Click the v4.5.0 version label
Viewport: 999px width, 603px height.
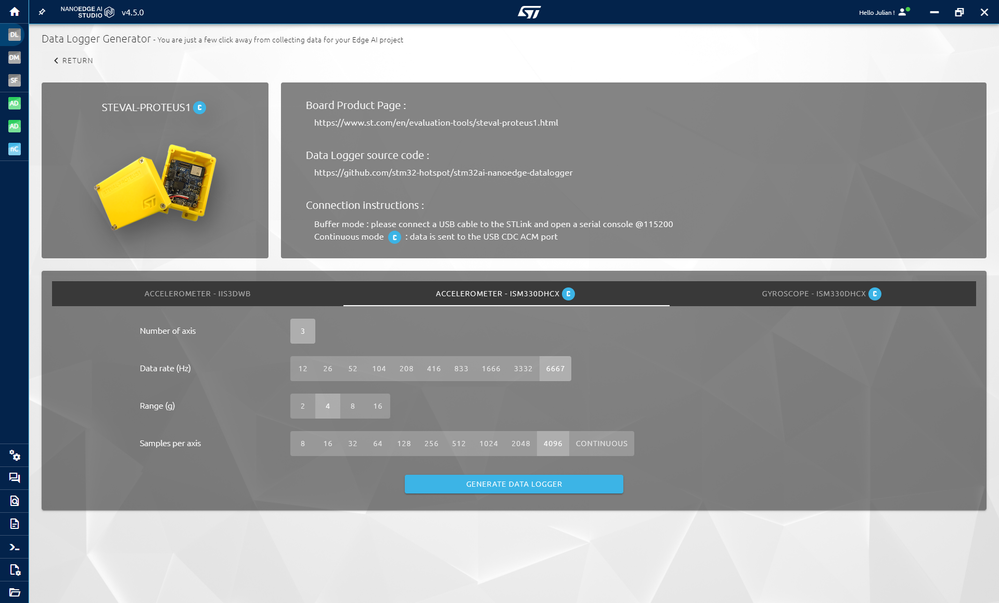133,12
